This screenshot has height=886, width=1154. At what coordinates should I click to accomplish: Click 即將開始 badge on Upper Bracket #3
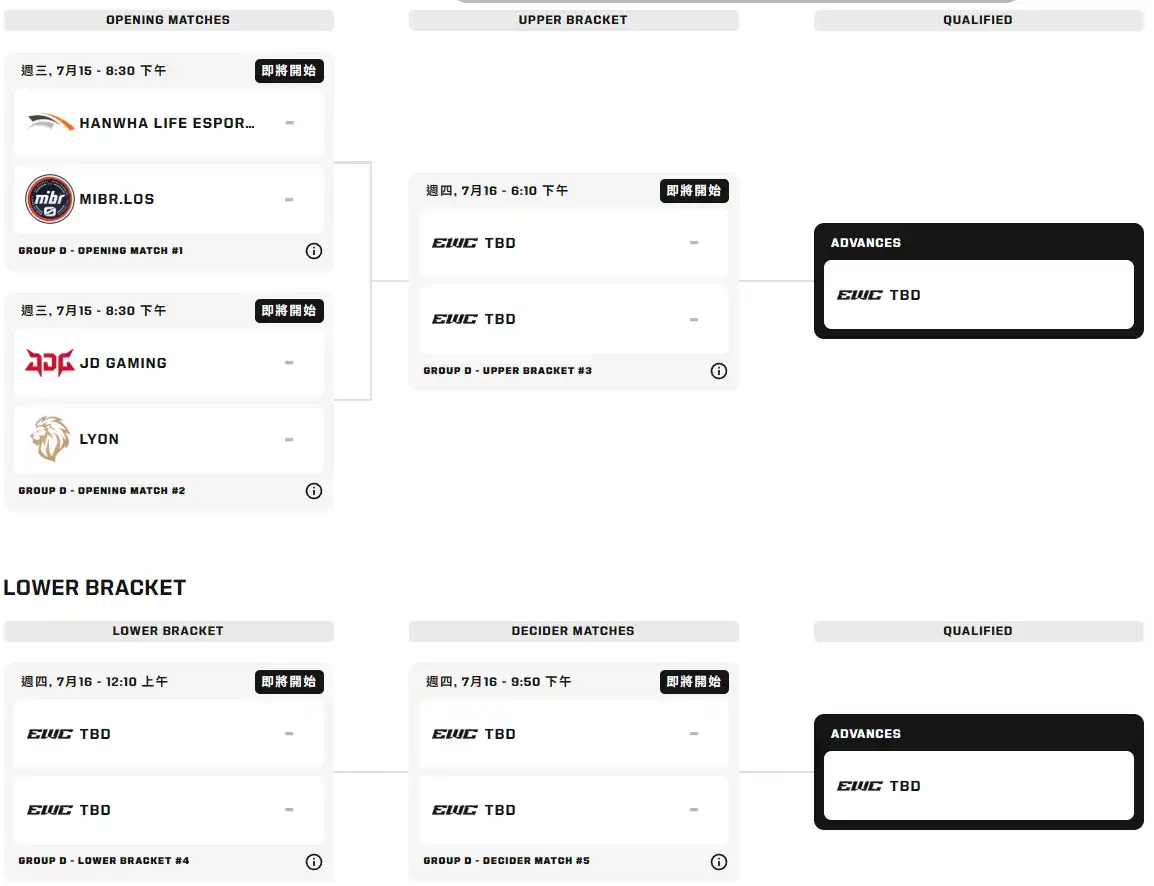(694, 191)
